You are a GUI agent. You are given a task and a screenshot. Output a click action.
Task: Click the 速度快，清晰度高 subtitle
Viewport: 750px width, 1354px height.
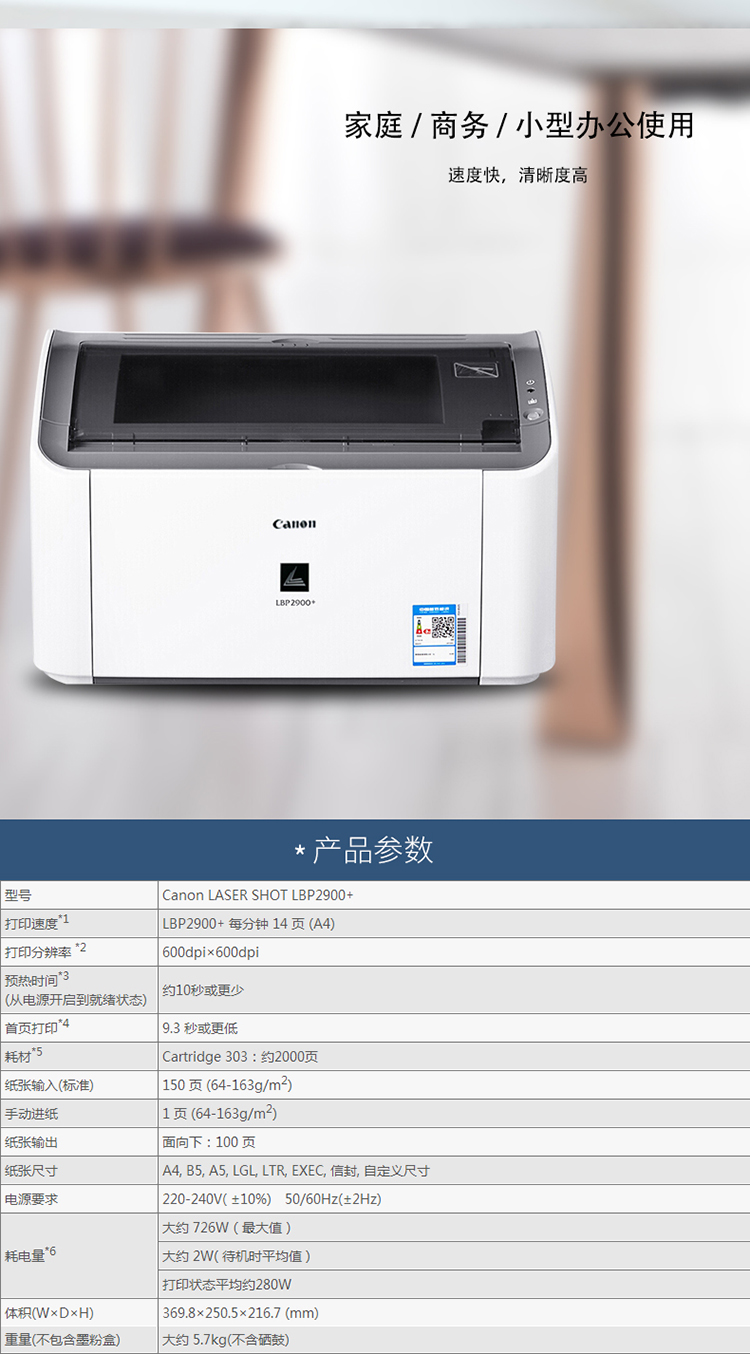pyautogui.click(x=517, y=176)
